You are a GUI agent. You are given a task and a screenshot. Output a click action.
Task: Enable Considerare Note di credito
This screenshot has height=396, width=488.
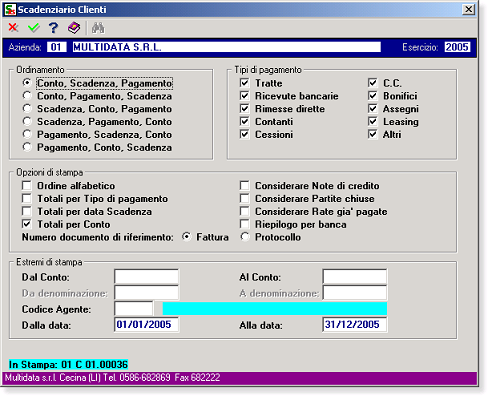click(245, 185)
